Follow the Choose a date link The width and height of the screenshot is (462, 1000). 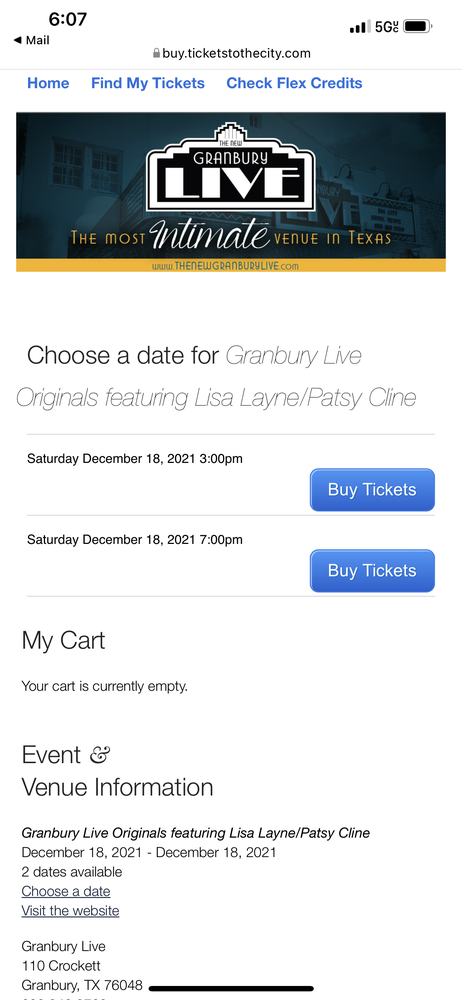coord(66,891)
